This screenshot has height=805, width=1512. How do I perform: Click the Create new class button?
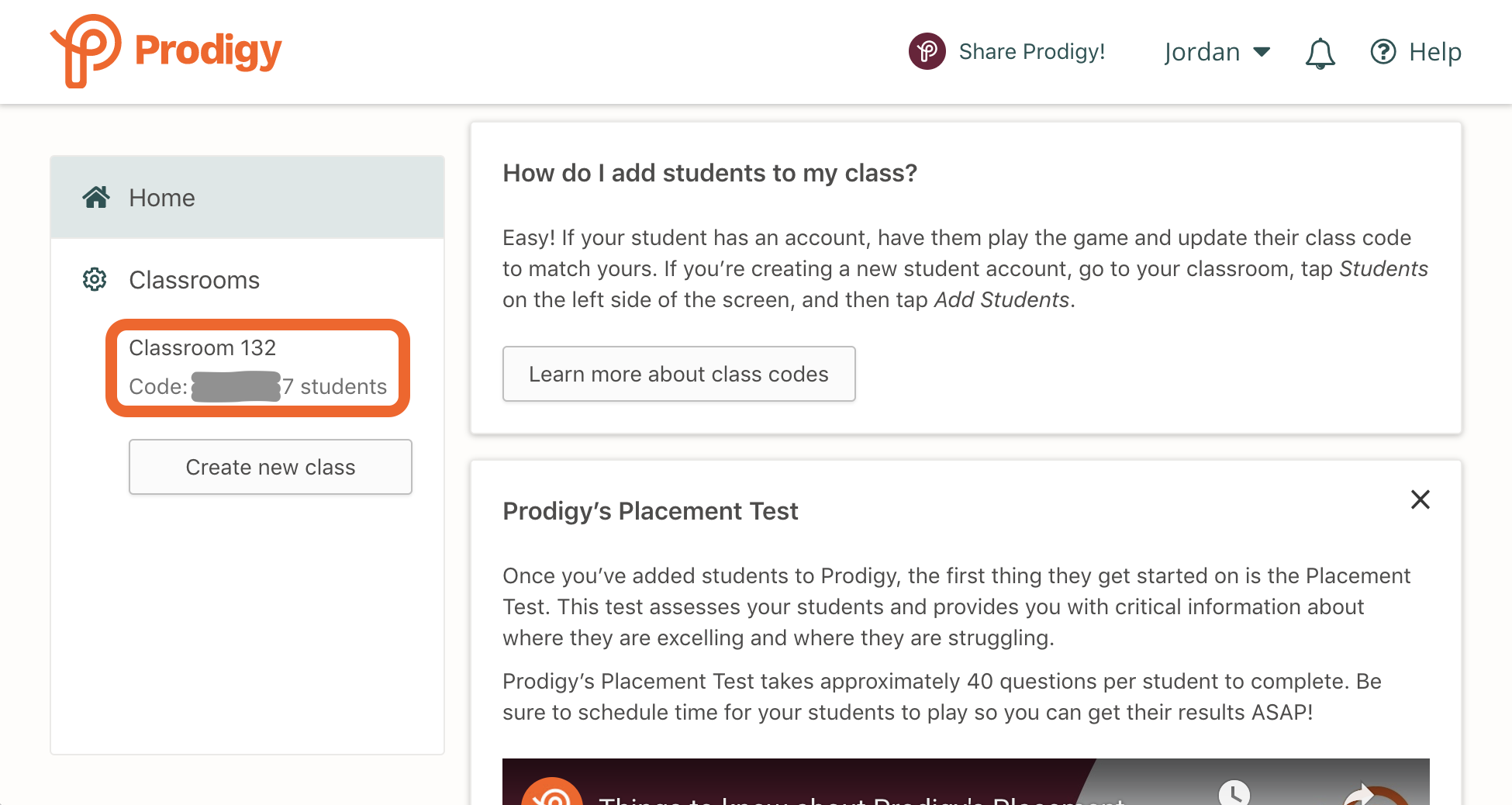[x=270, y=467]
